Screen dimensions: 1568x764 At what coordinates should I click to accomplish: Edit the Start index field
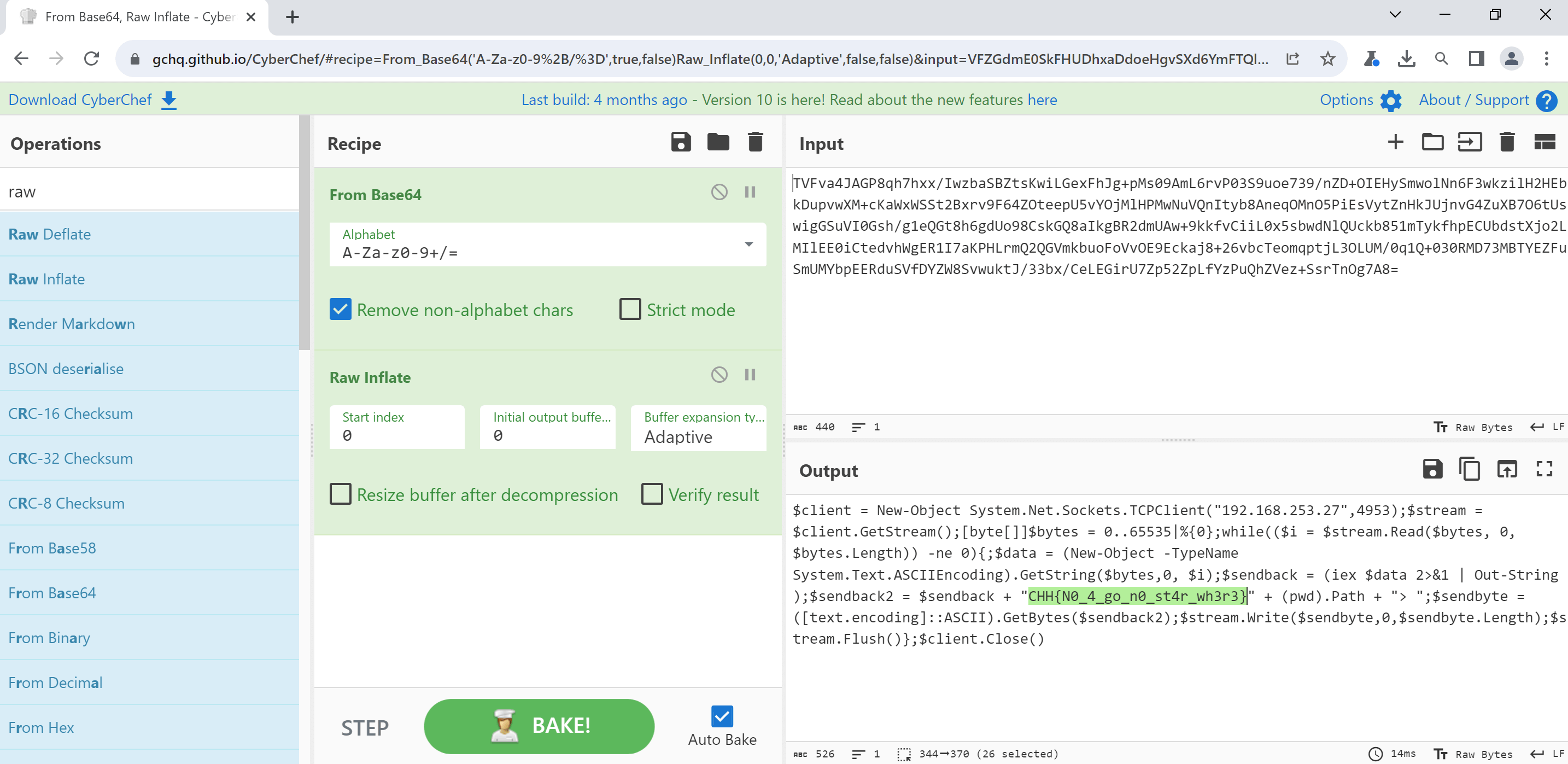[x=396, y=427]
